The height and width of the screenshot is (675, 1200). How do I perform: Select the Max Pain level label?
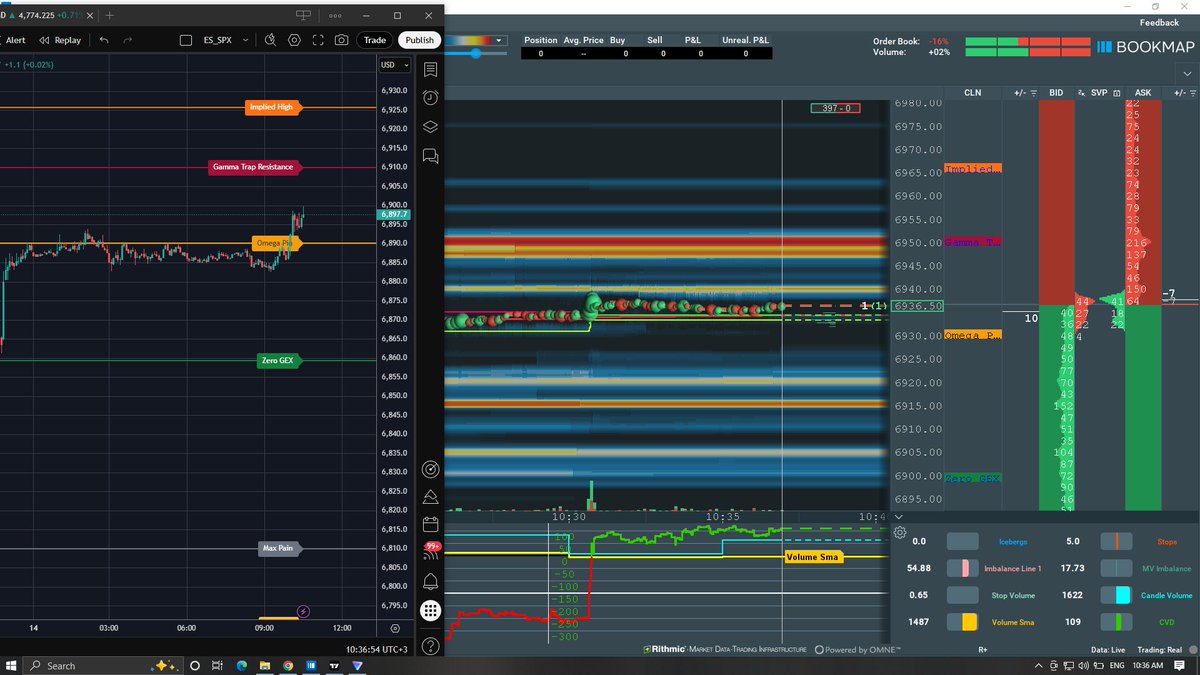279,548
